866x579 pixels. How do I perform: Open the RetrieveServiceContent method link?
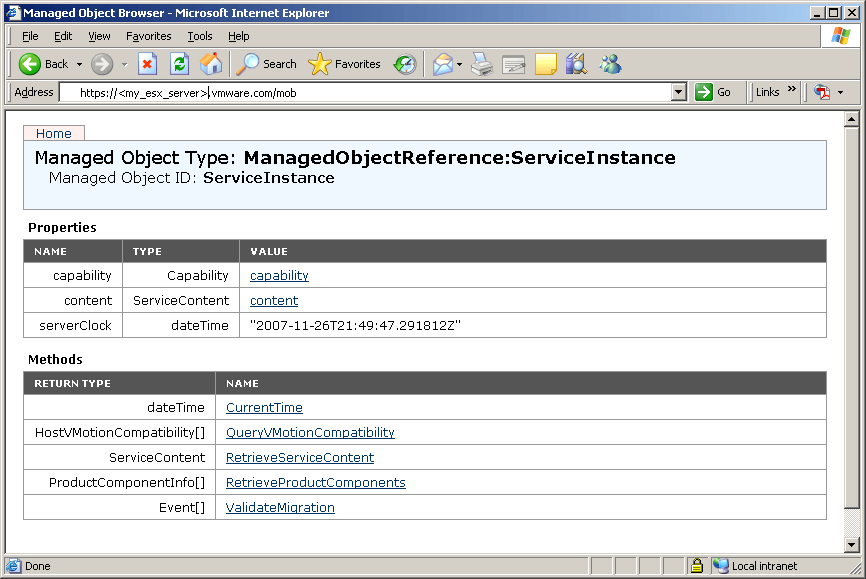coord(300,458)
